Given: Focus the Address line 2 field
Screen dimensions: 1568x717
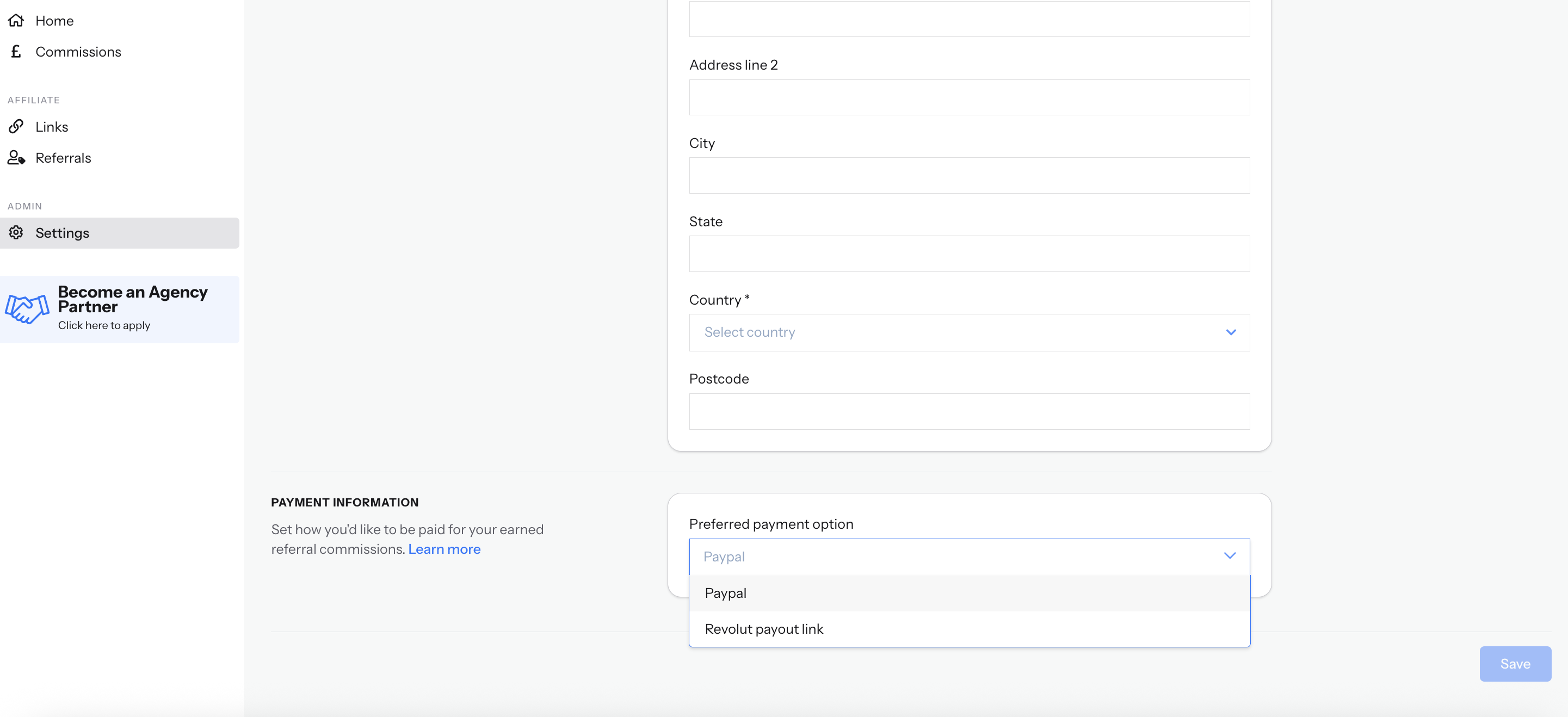Looking at the screenshot, I should coord(968,97).
